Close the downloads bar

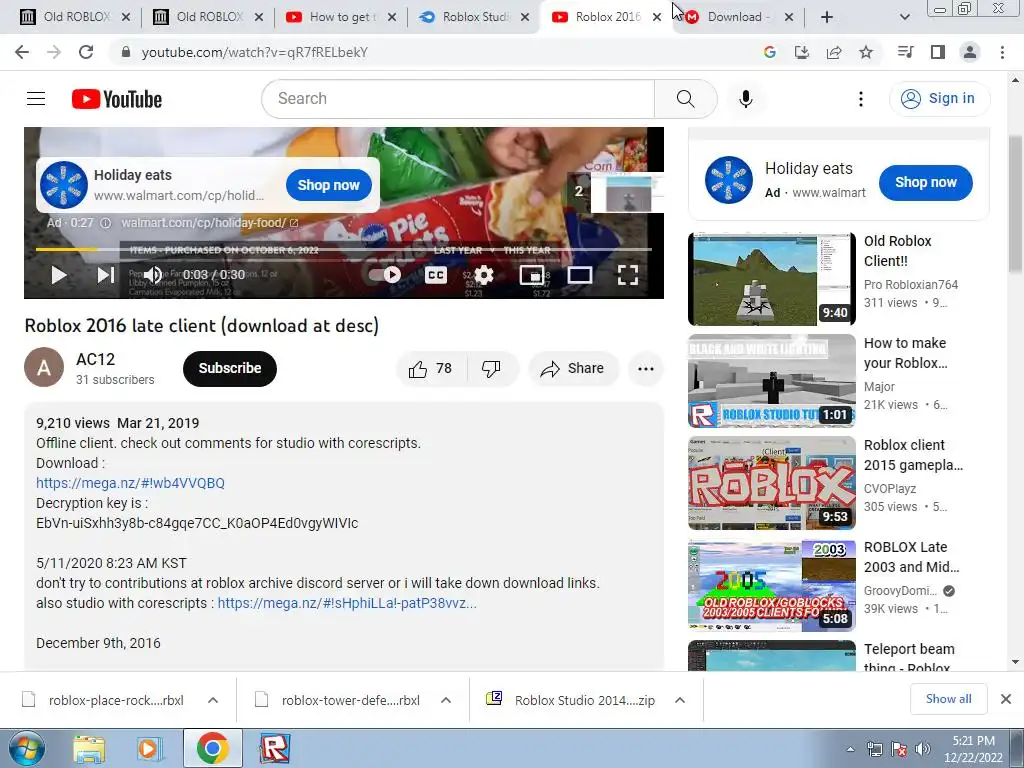[1006, 699]
